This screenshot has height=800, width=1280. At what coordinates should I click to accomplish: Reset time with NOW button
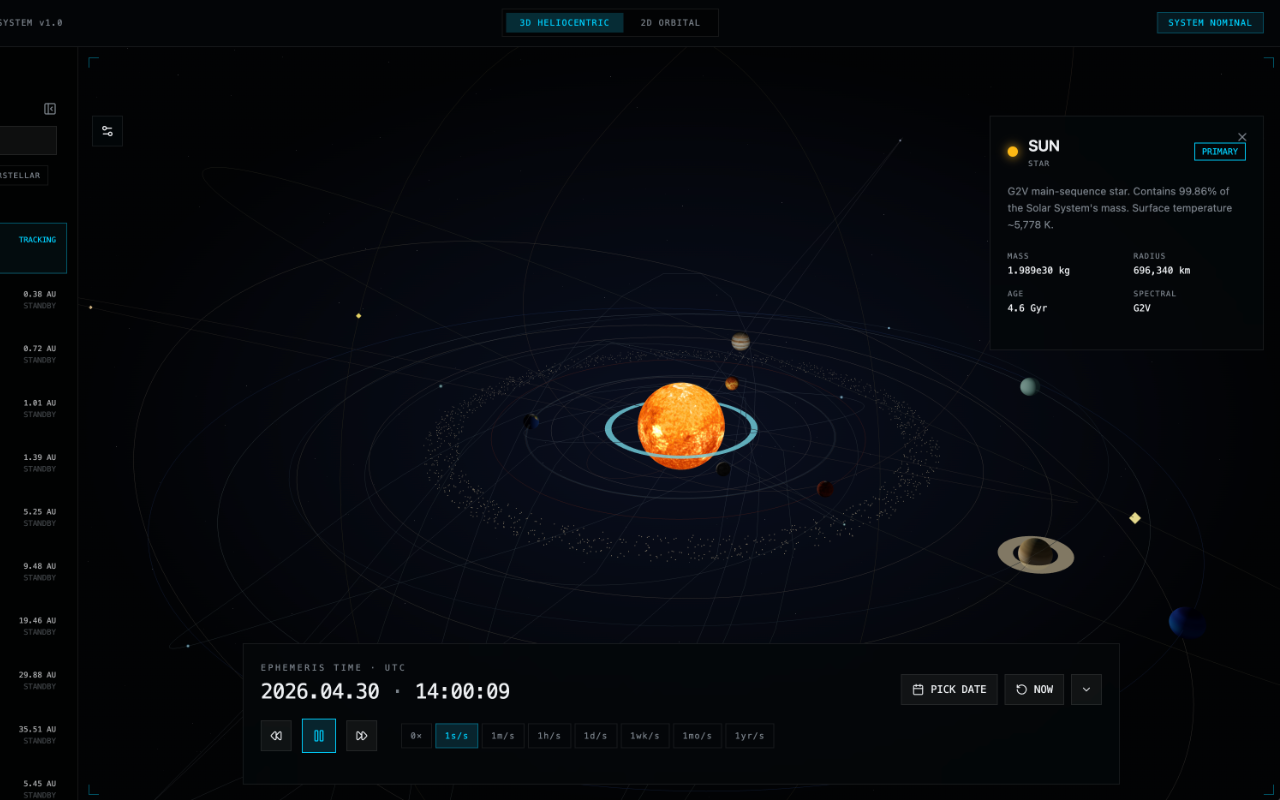(1034, 689)
